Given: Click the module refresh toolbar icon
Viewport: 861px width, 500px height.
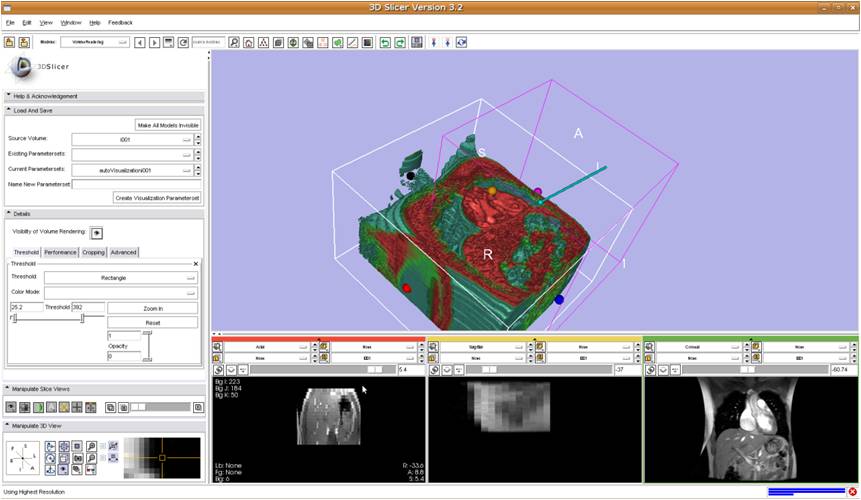Looking at the screenshot, I should click(x=183, y=42).
